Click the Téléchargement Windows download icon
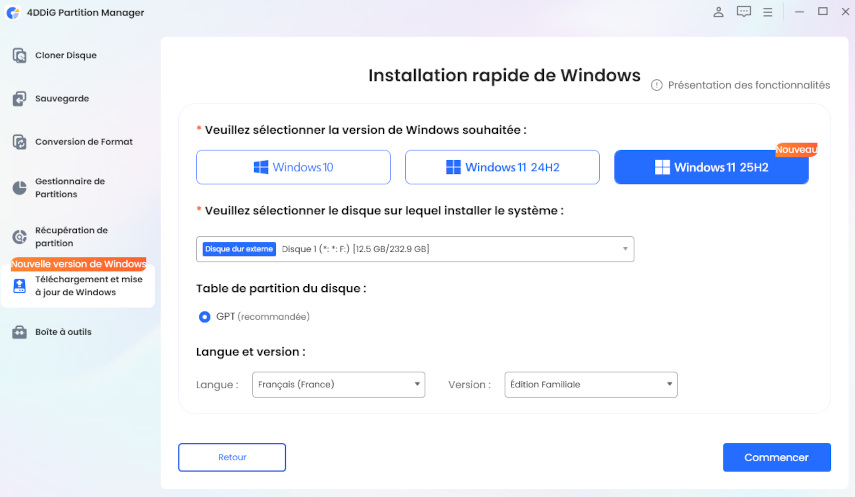The image size is (855, 497). 20,286
